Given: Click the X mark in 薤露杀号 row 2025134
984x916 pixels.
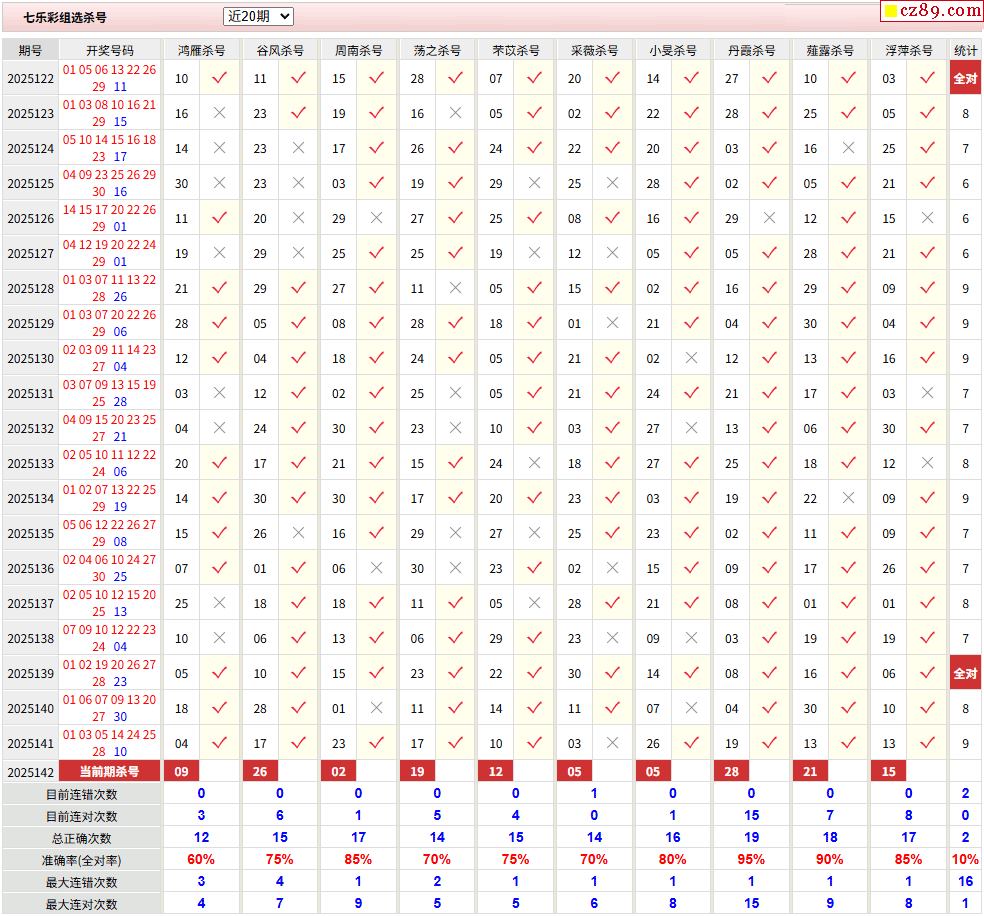Looking at the screenshot, I should (x=848, y=499).
